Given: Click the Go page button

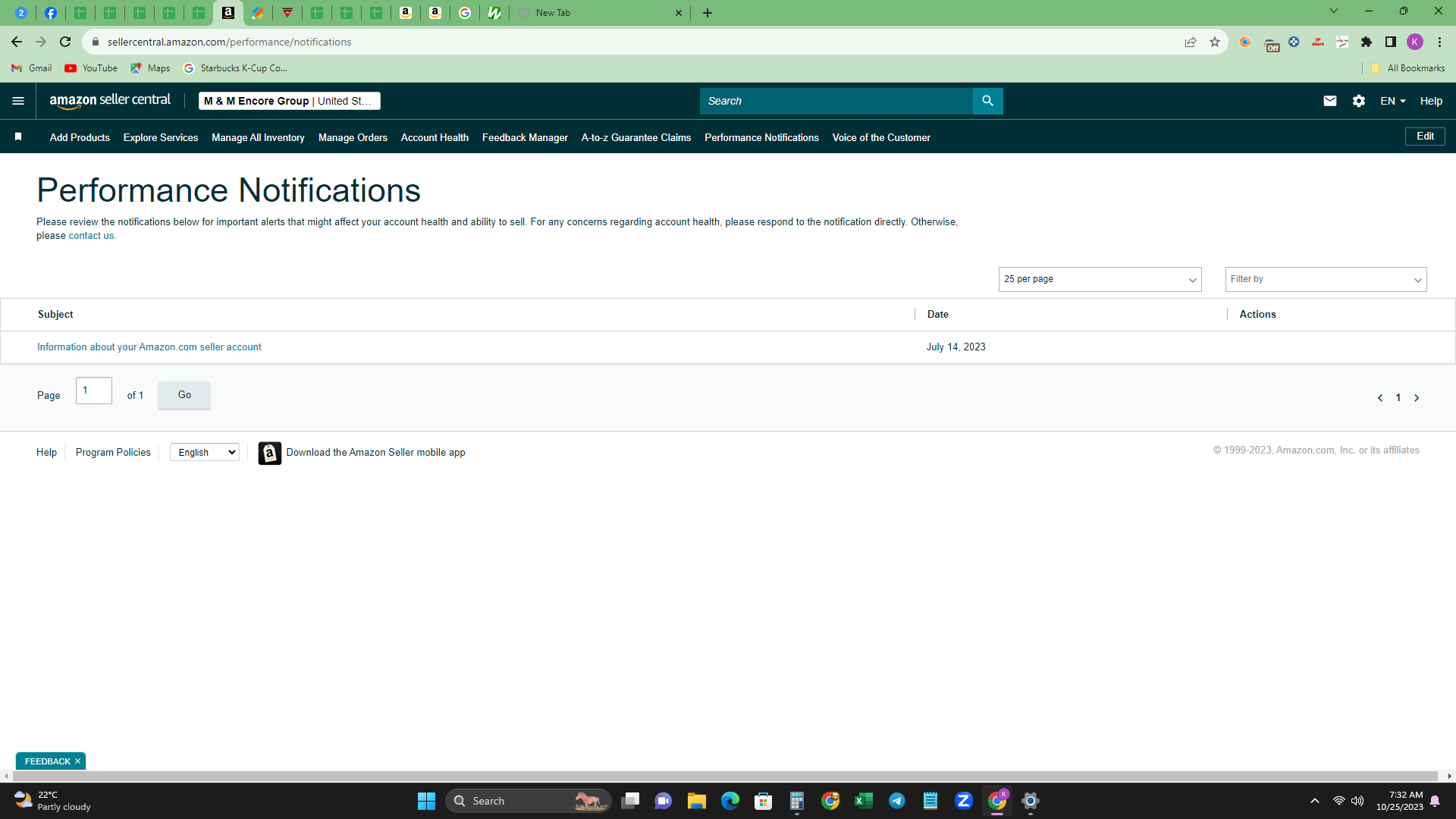Looking at the screenshot, I should (184, 395).
